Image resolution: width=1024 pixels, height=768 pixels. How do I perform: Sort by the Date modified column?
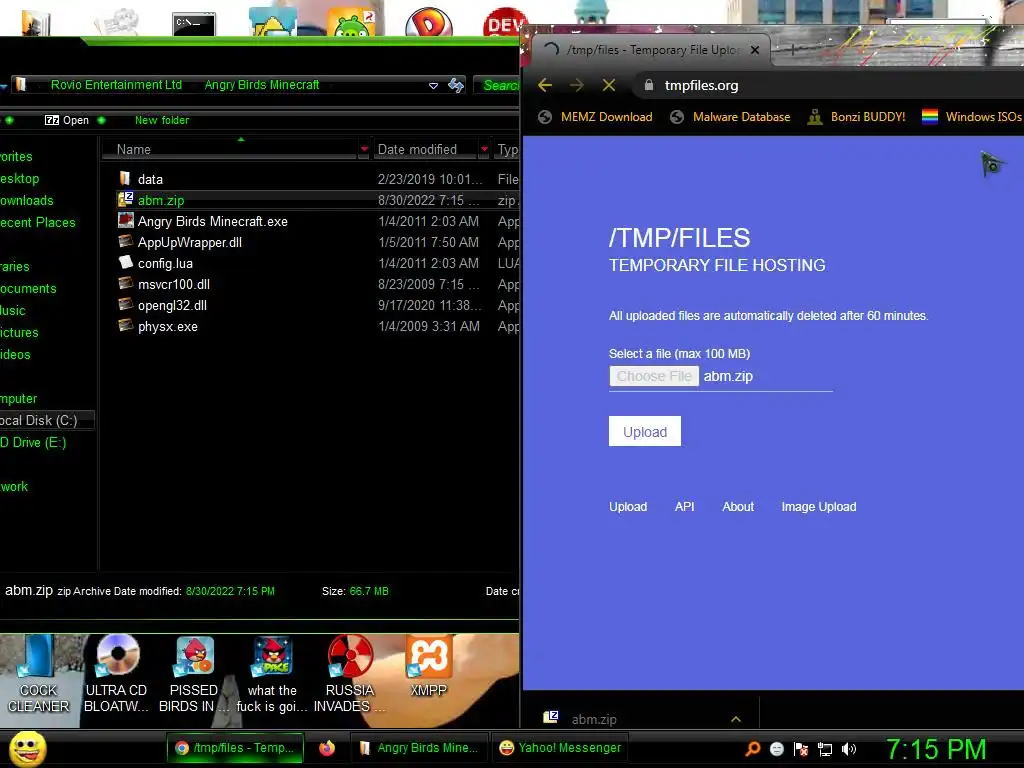[424, 150]
